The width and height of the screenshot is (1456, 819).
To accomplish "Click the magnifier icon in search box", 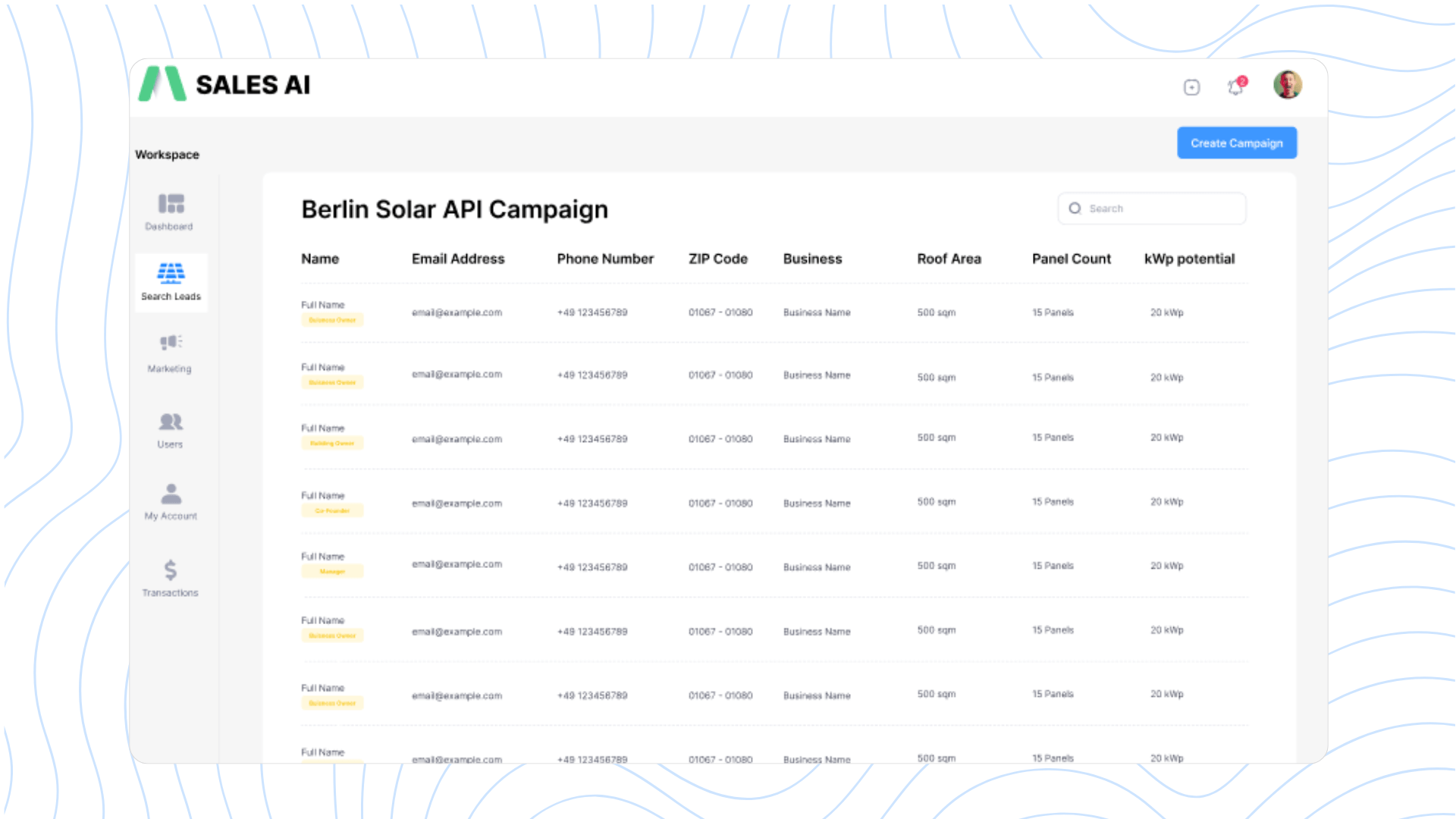I will [1075, 209].
